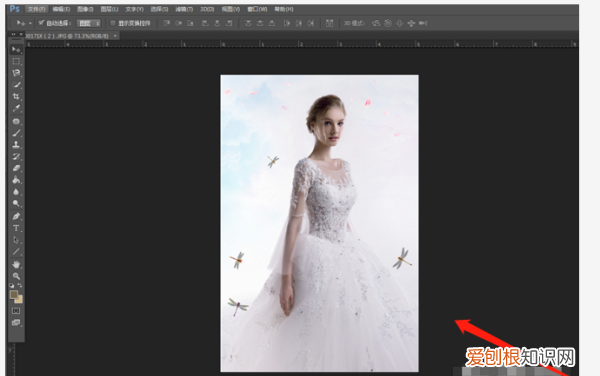Screen dimensions: 600x376
Task: Click the foreground color swatch
Action: click(x=13, y=294)
